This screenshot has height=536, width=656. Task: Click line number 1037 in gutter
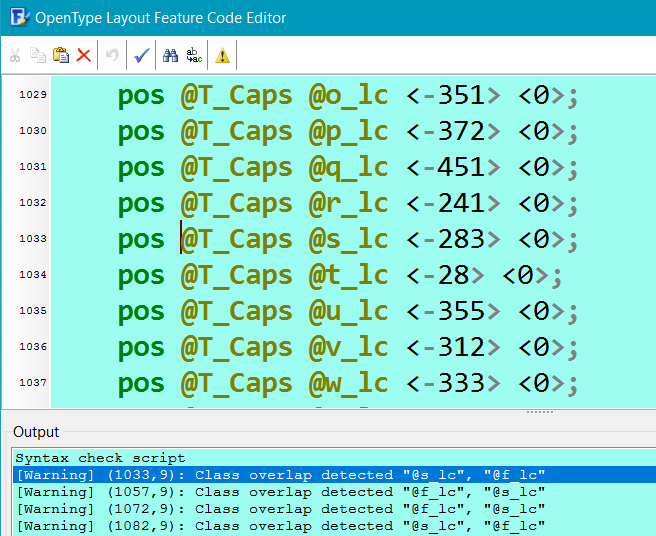33,382
